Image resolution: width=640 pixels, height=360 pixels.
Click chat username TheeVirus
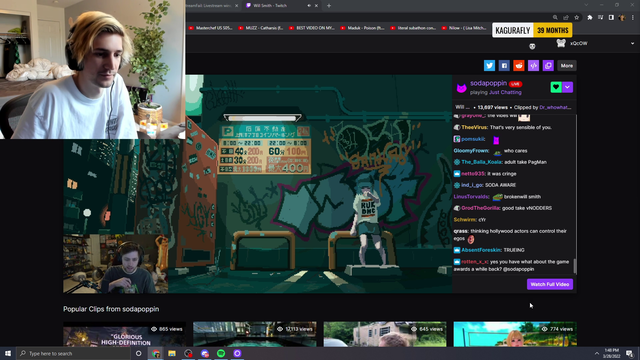click(x=474, y=127)
